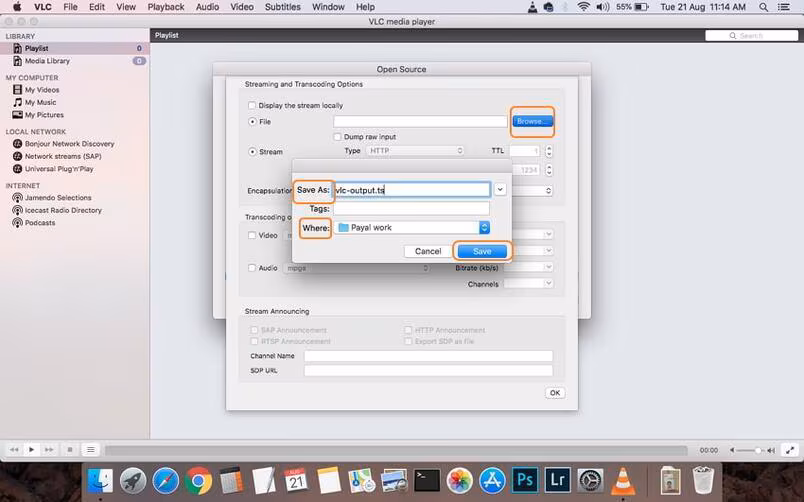Open Terminal from the dock
Screen dimensions: 804x502
(x=427, y=481)
